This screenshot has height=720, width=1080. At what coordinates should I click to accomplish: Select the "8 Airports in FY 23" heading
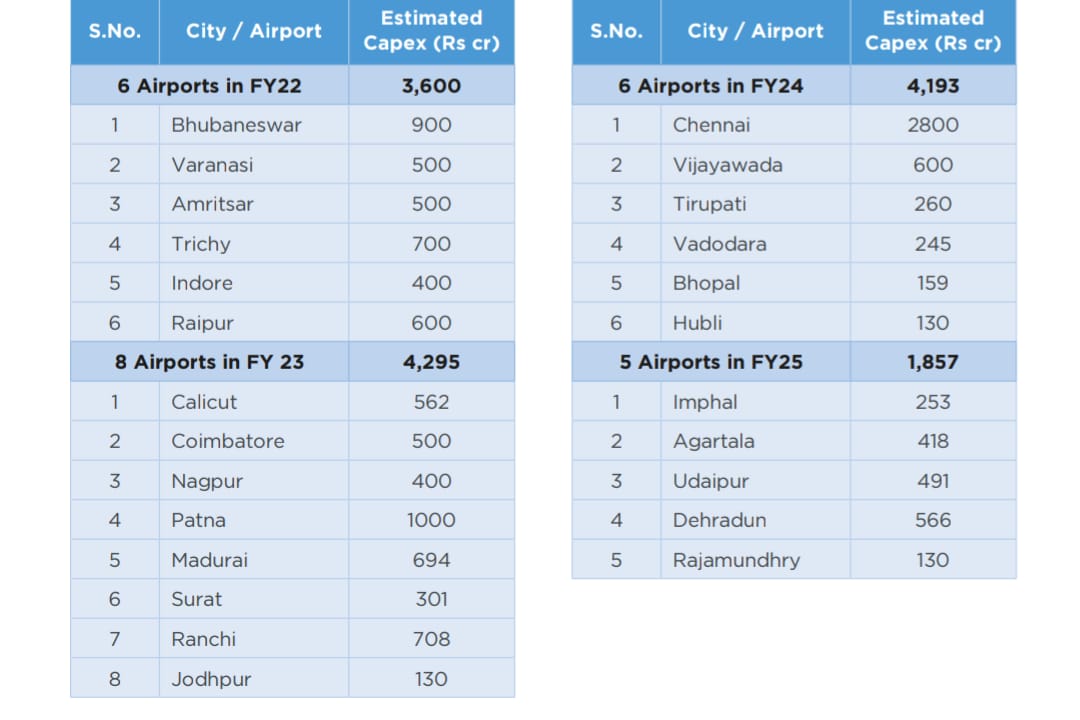coord(209,362)
